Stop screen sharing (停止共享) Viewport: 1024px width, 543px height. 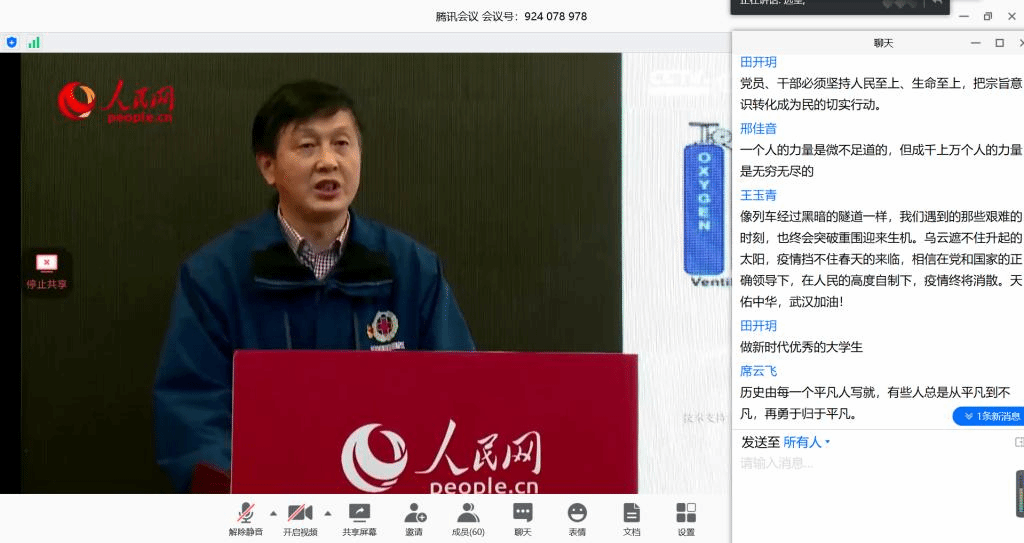47,271
